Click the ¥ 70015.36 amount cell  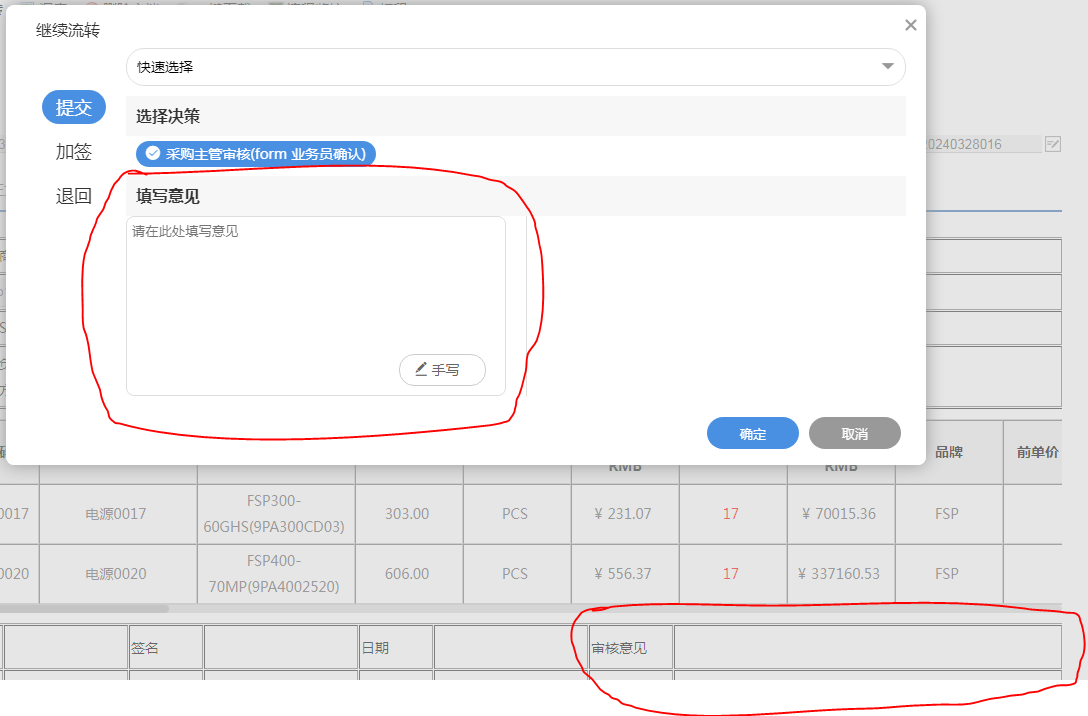coord(841,514)
